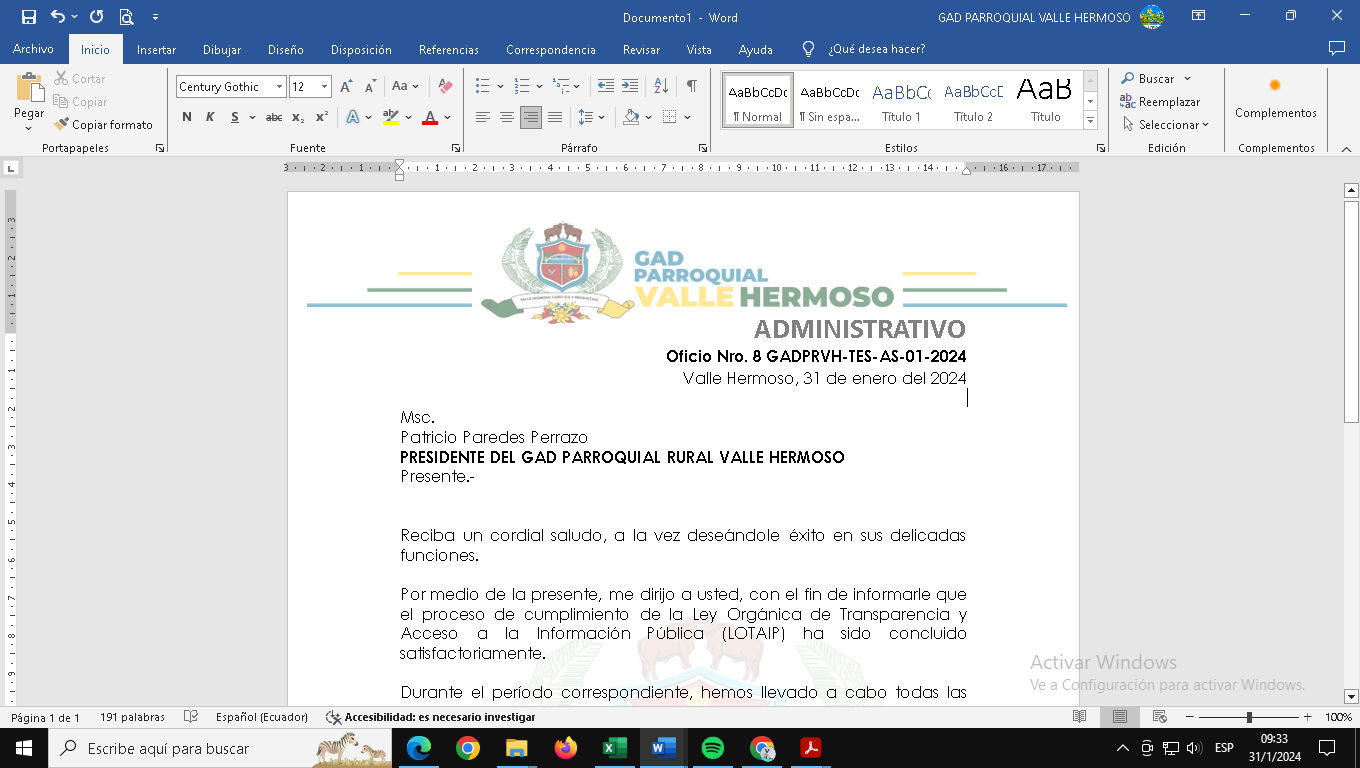1360x768 pixels.
Task: Click the Save icon in title bar
Action: 28,17
